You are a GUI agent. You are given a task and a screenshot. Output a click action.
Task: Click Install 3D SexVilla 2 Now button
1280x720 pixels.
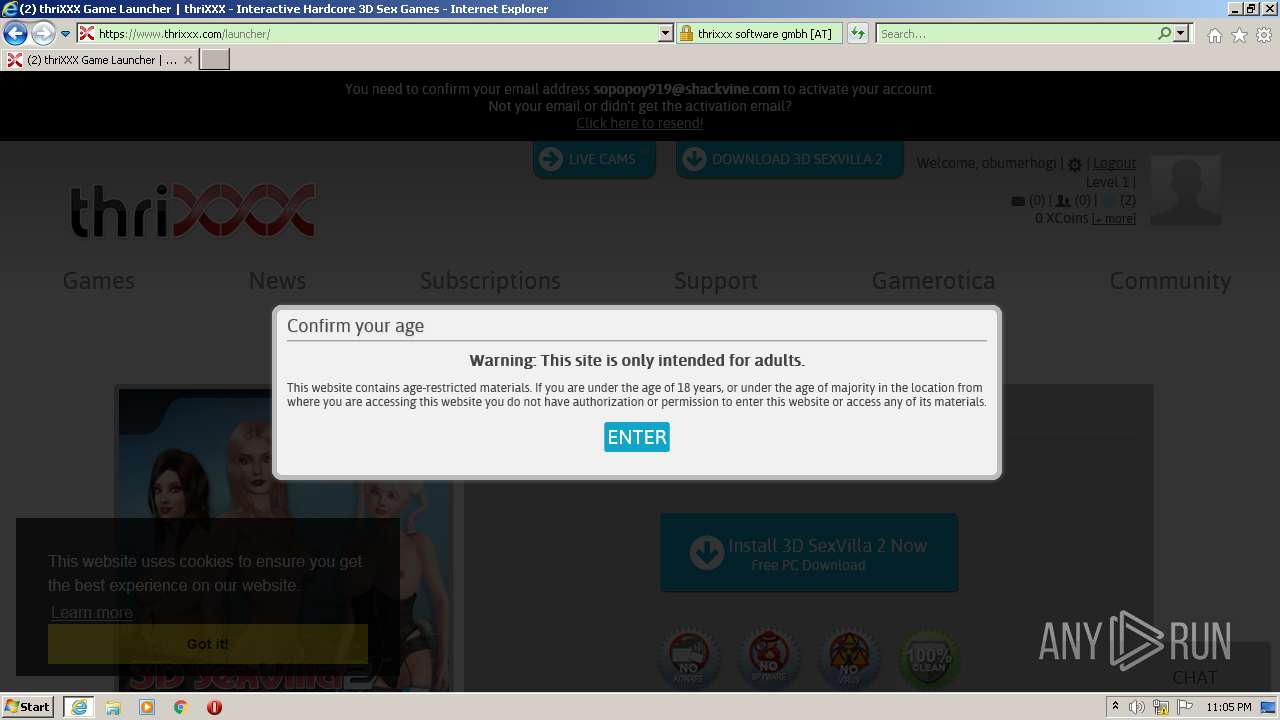[809, 553]
